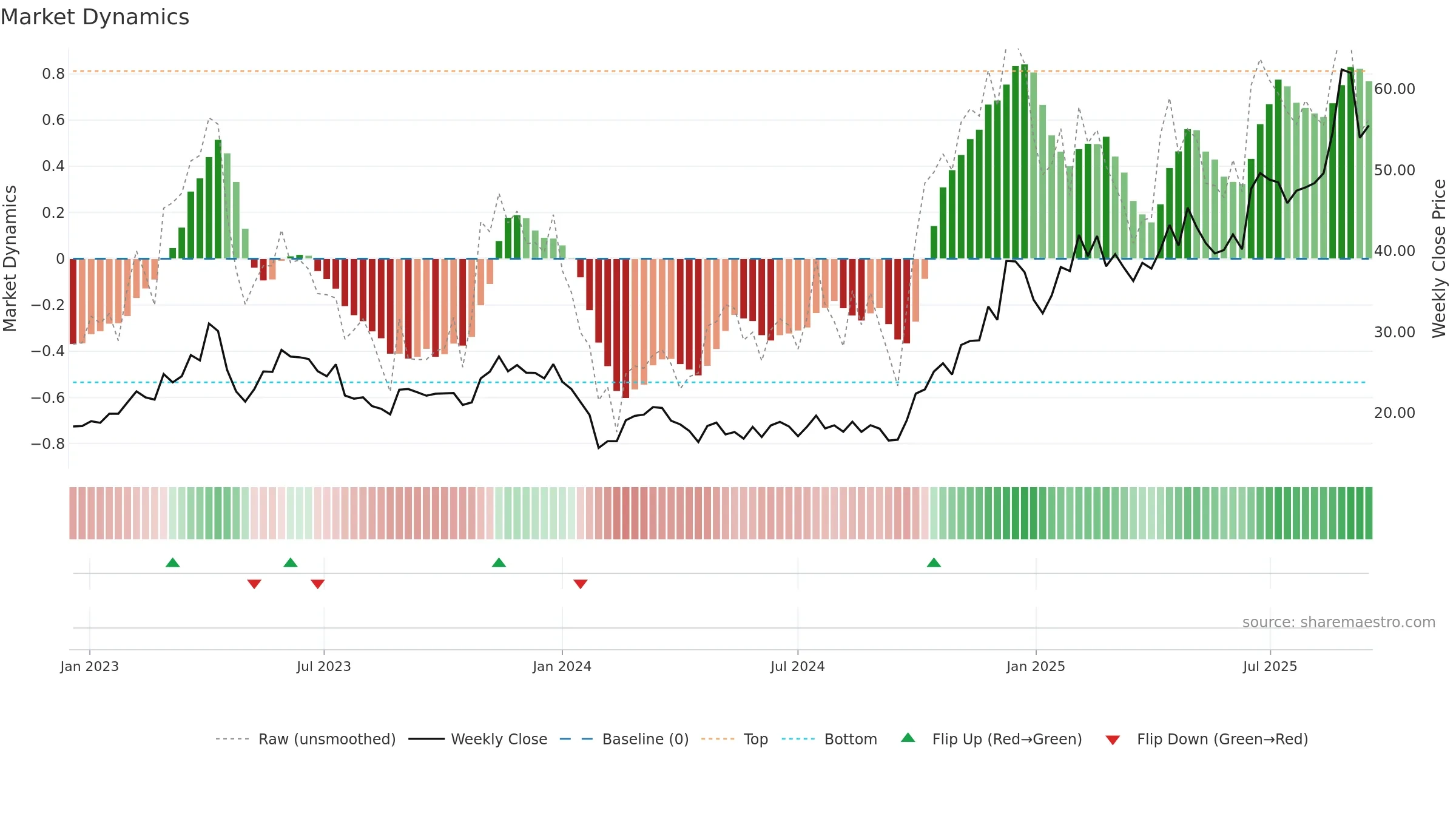Click the Jul 2025 x-axis label

click(x=1270, y=666)
